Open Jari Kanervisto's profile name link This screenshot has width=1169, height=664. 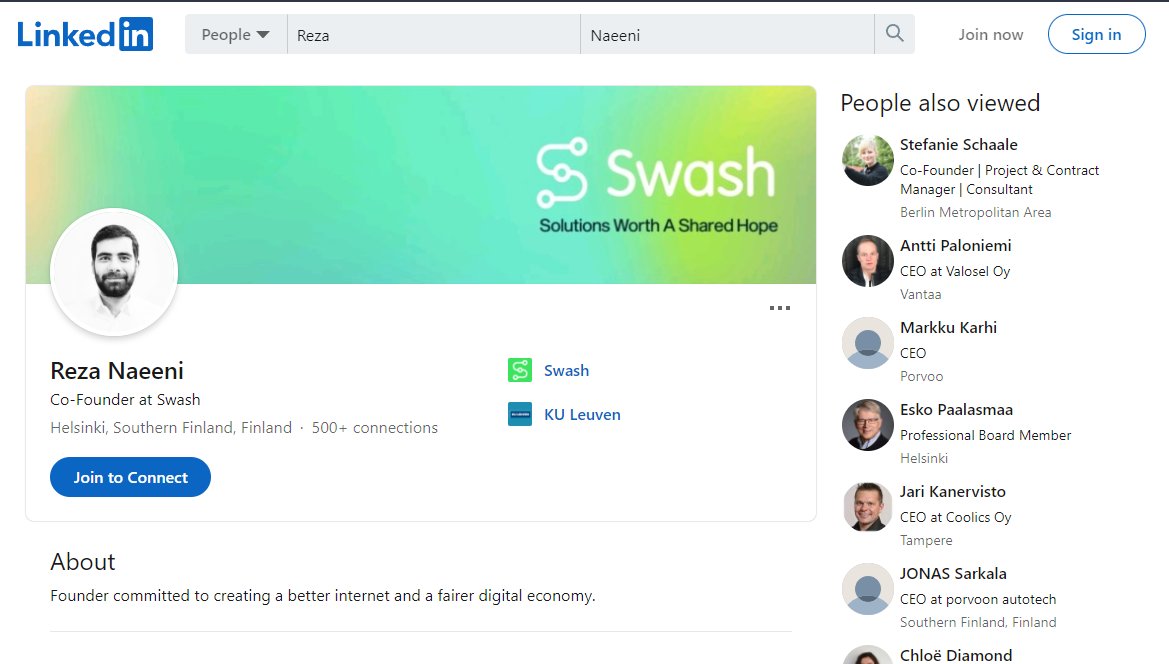[953, 491]
